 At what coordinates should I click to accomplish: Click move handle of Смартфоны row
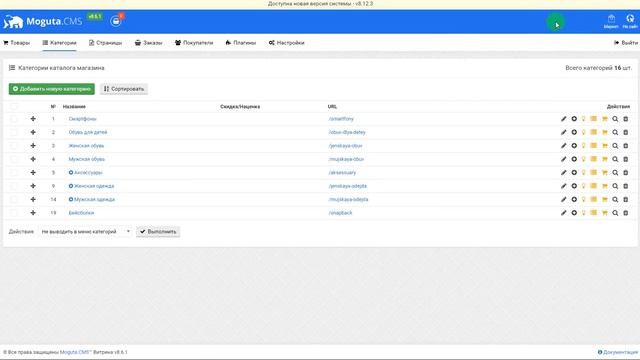click(33, 119)
